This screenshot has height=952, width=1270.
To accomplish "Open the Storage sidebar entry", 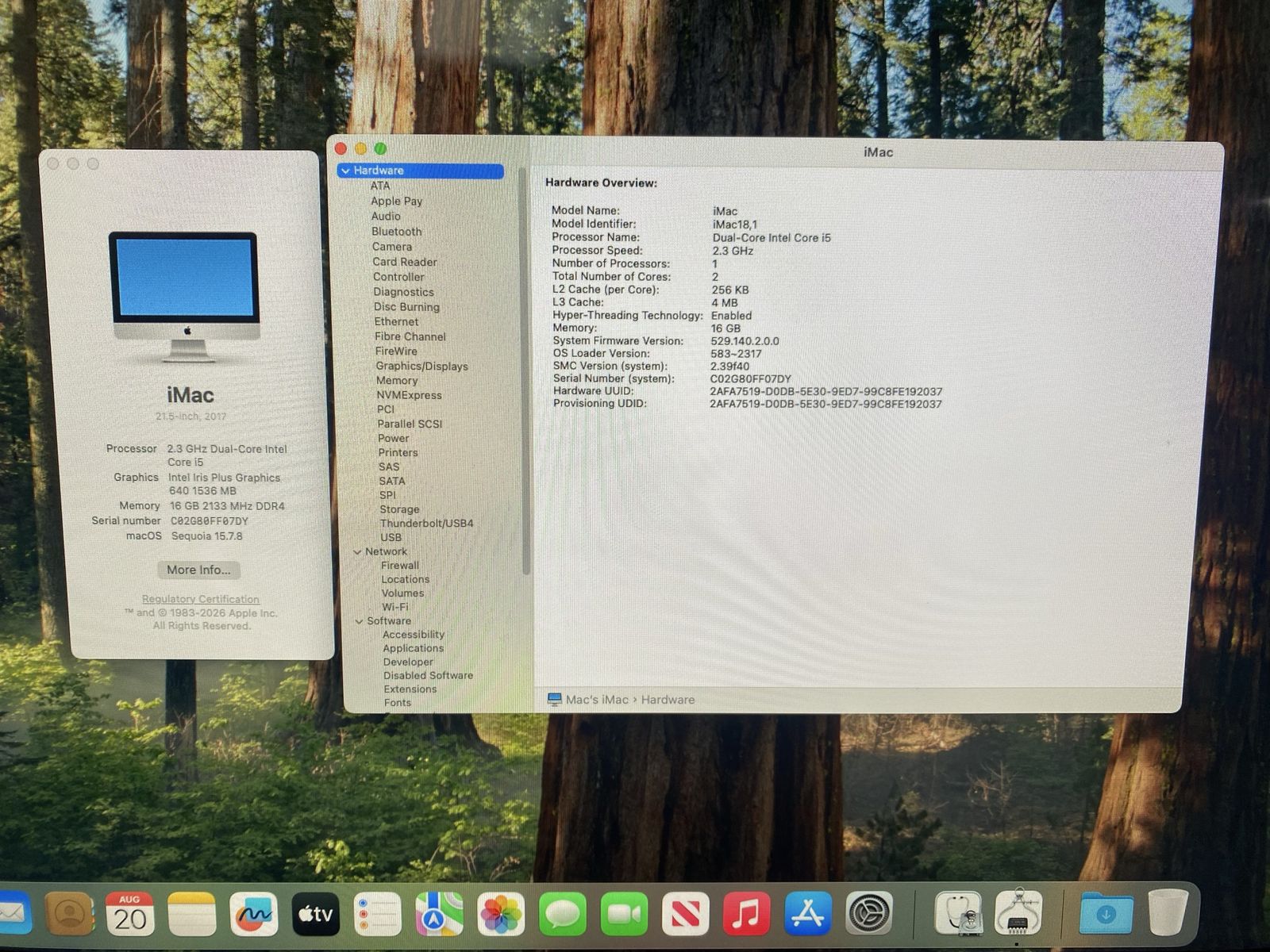I will pyautogui.click(x=399, y=509).
